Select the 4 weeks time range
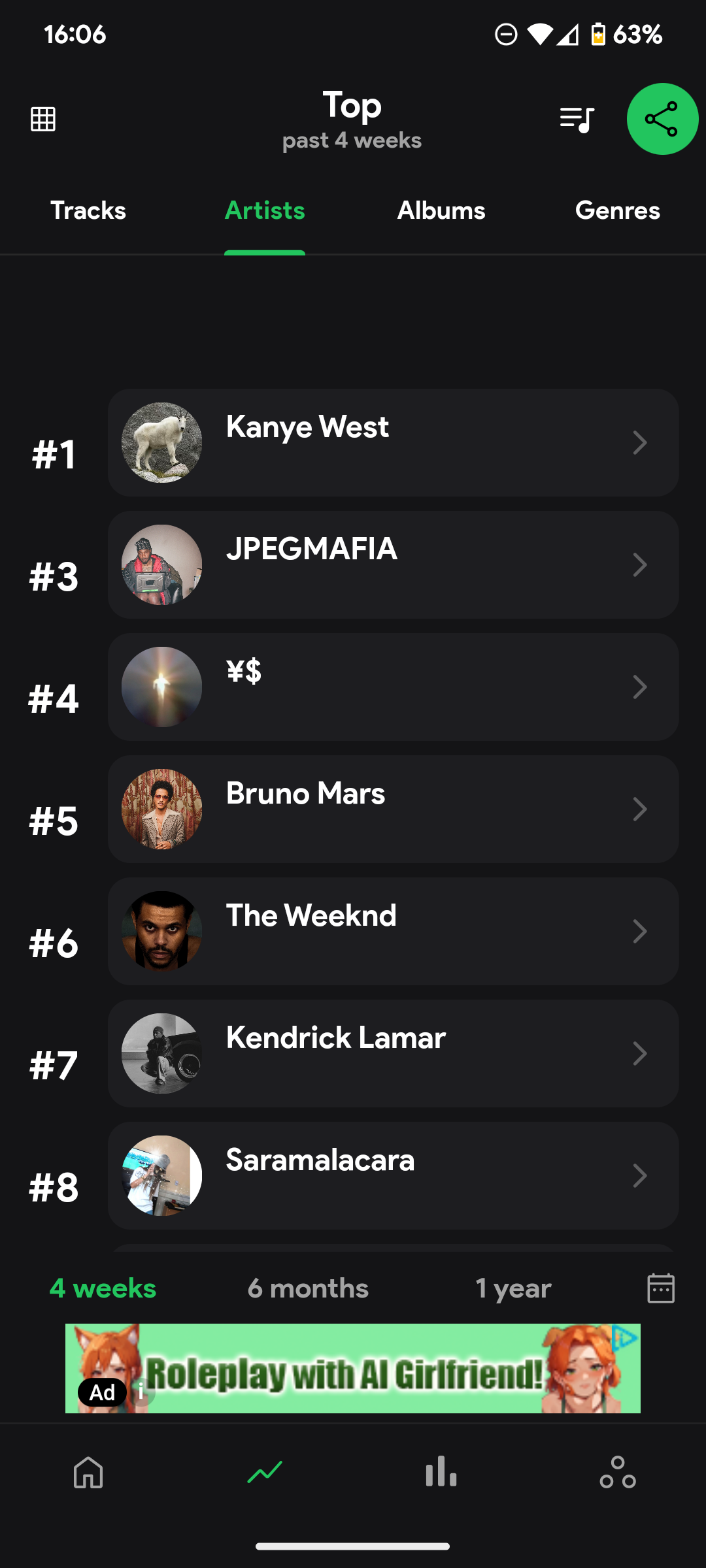 pos(103,1288)
